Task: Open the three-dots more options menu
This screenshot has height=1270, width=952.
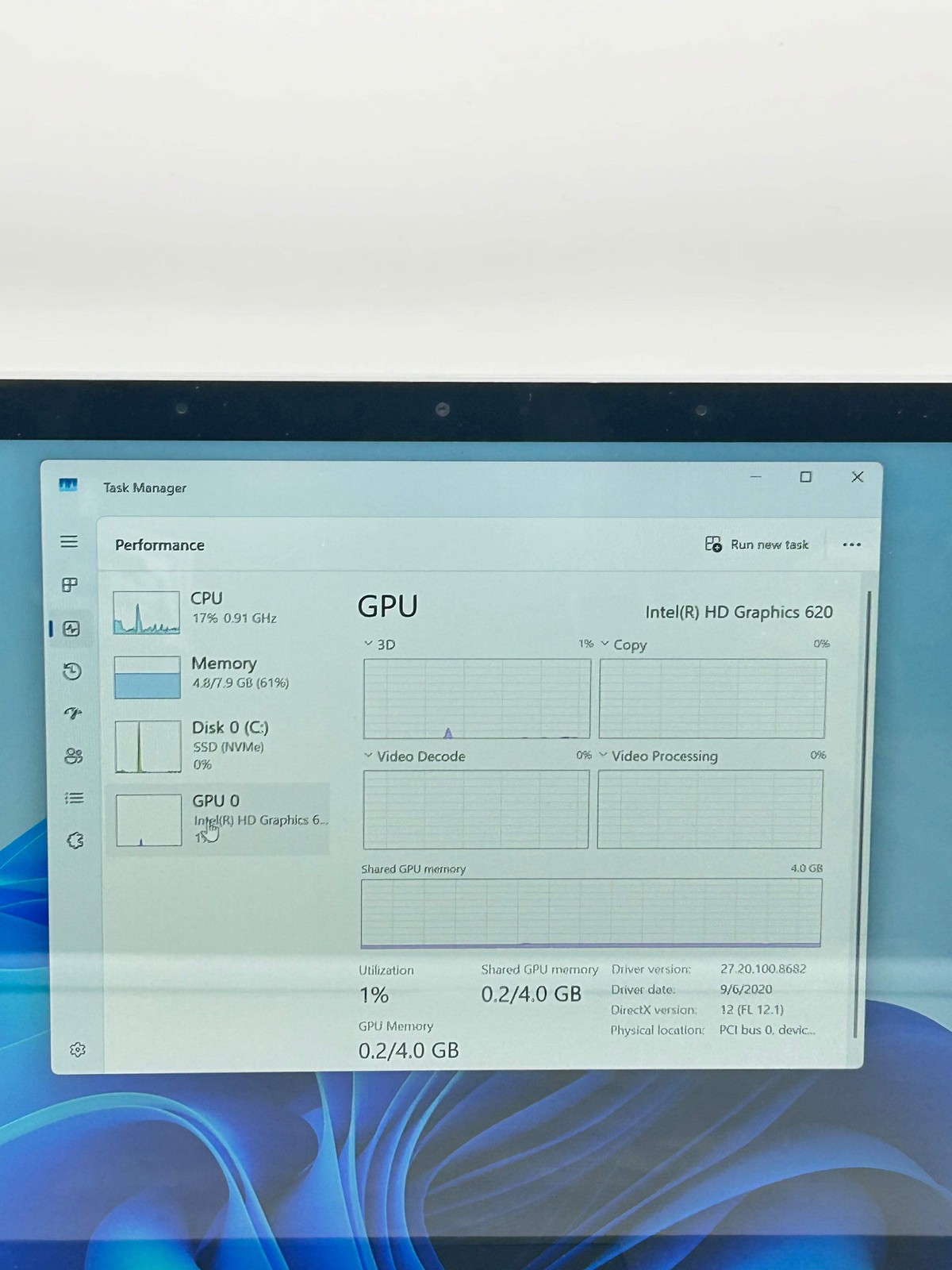Action: [852, 545]
